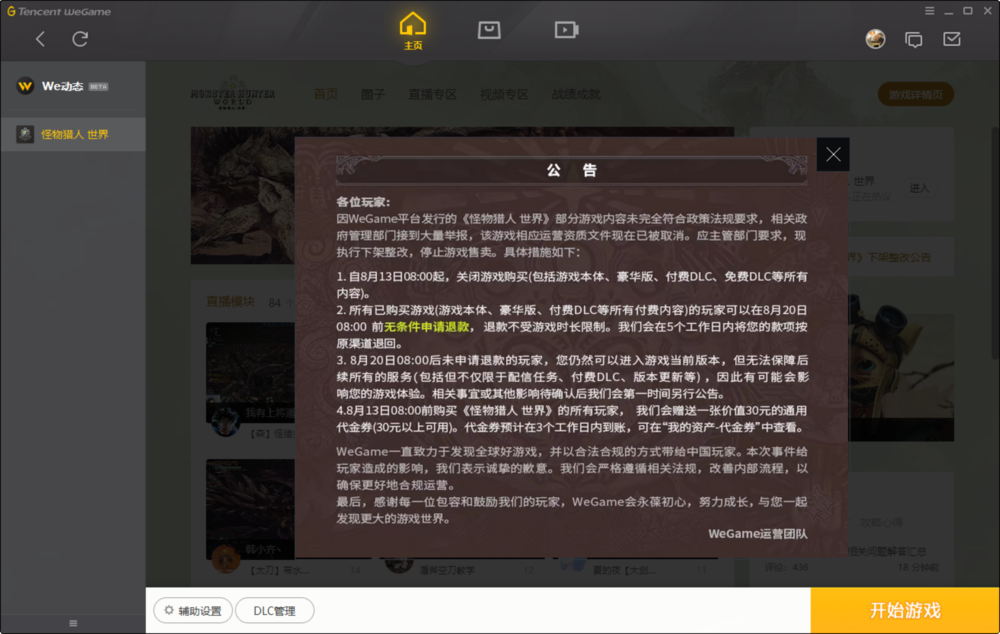
Task: Click the back arrow navigation icon
Action: (40, 38)
